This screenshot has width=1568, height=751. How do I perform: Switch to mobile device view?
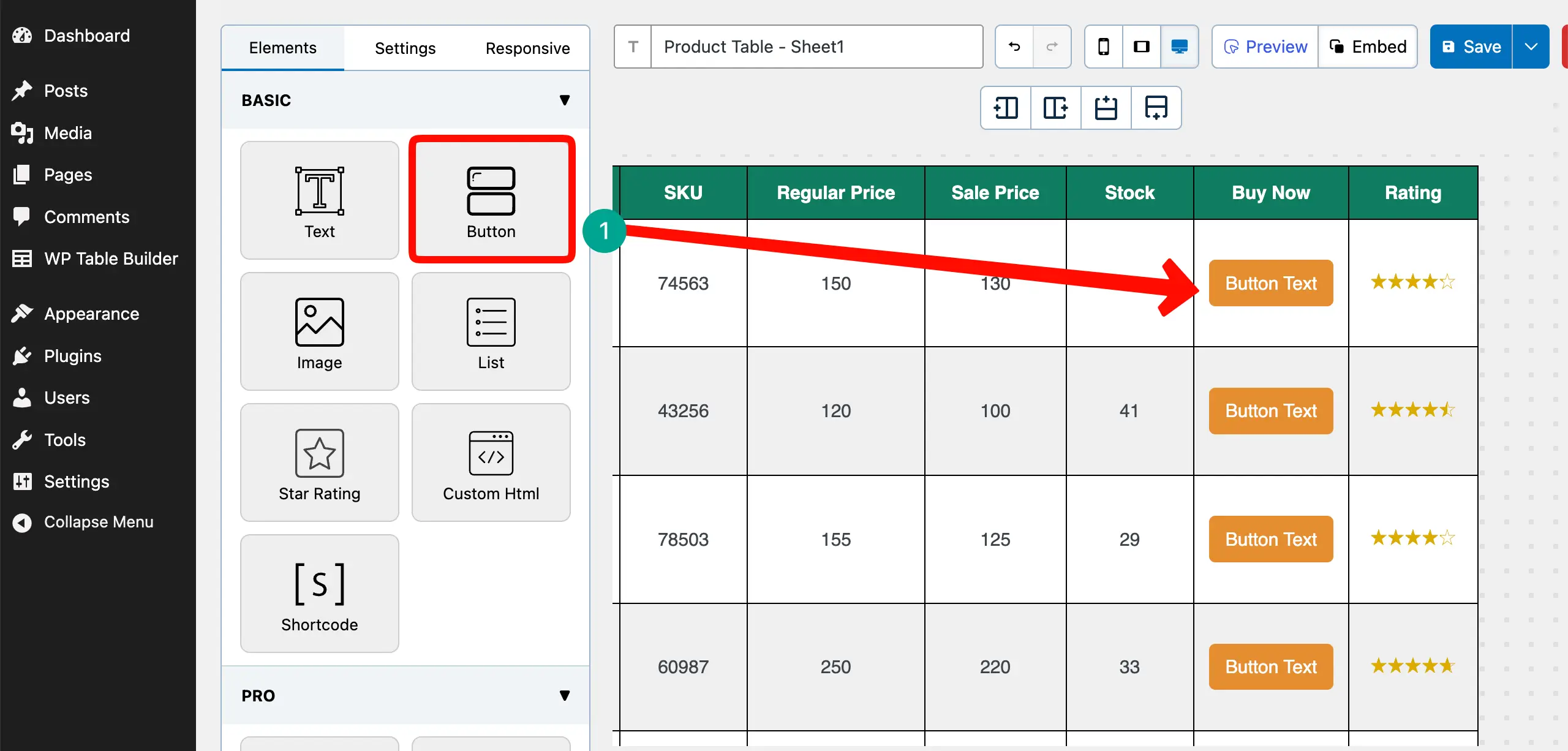point(1103,47)
